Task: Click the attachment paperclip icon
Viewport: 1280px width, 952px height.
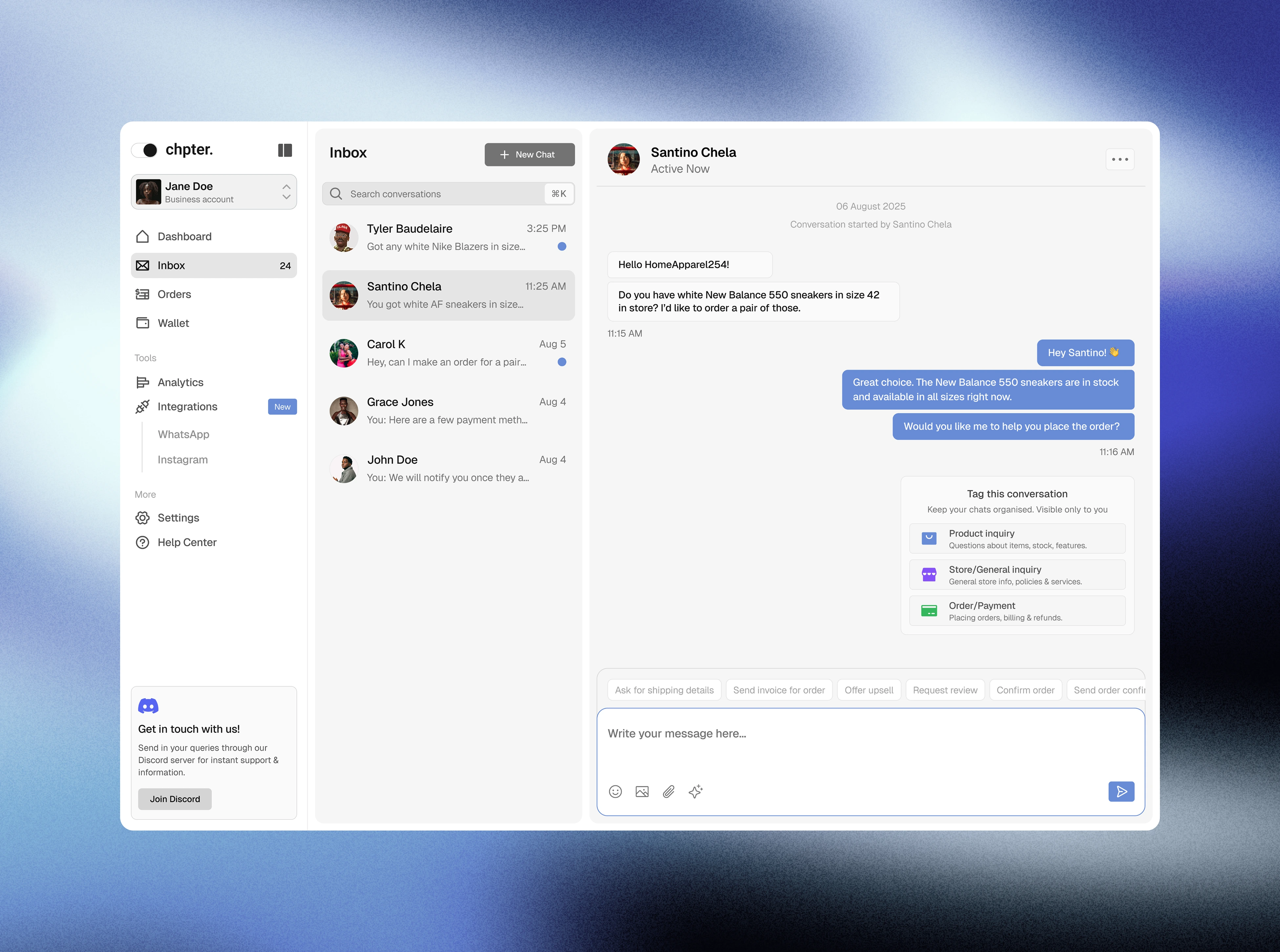Action: click(x=668, y=791)
